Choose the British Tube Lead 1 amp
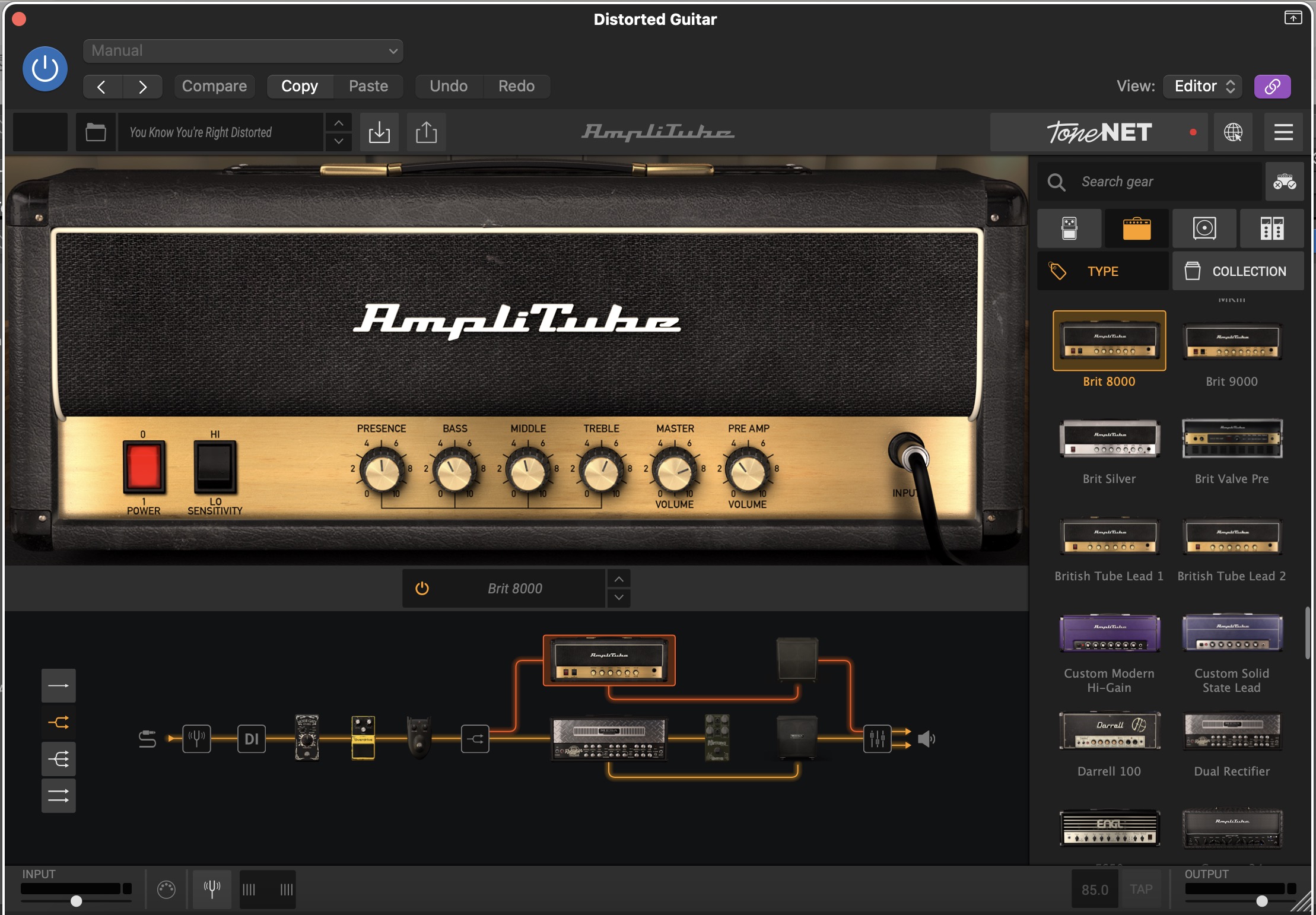The width and height of the screenshot is (1316, 915). pyautogui.click(x=1110, y=536)
